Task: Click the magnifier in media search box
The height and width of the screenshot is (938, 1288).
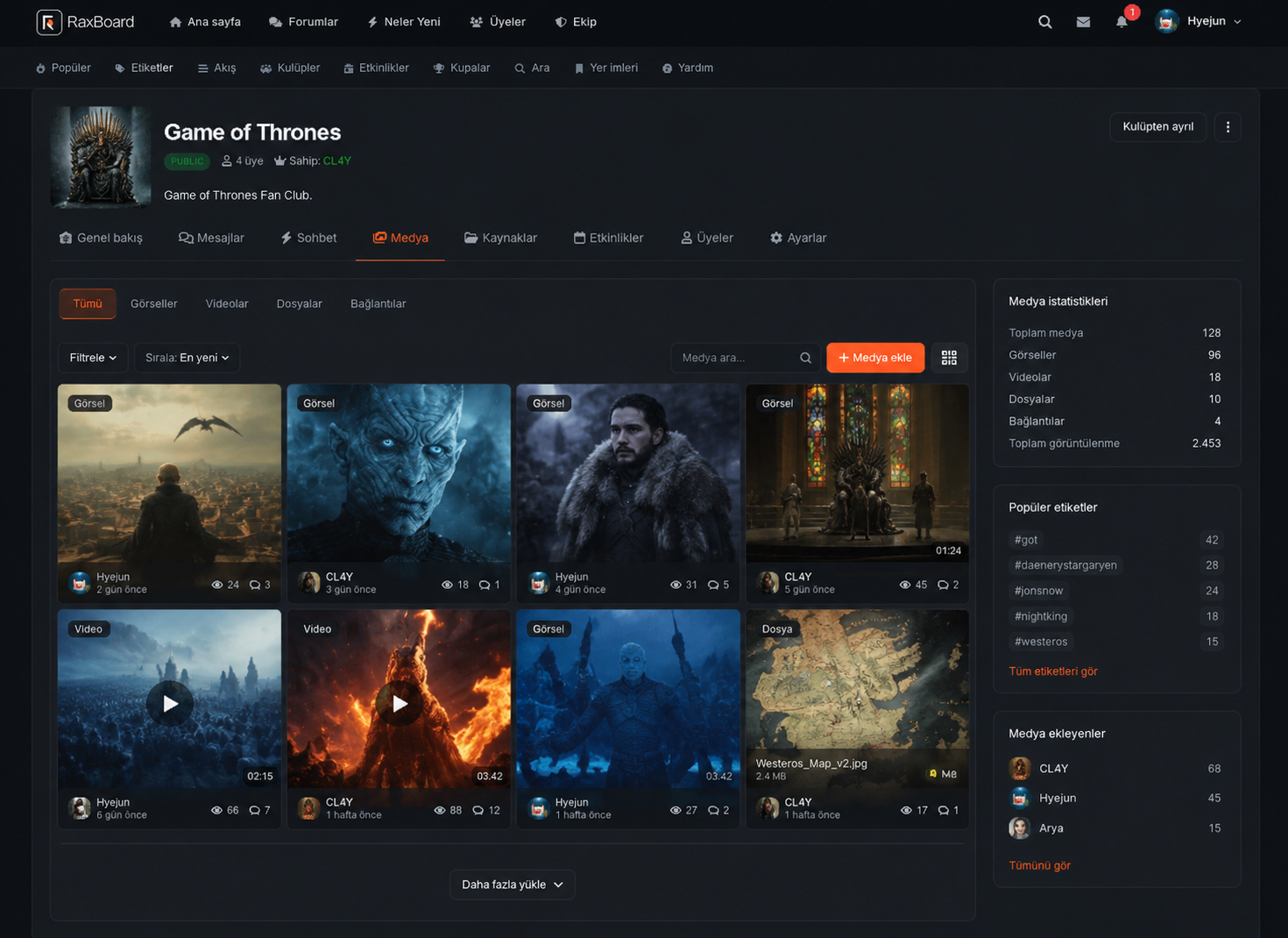Action: [805, 358]
